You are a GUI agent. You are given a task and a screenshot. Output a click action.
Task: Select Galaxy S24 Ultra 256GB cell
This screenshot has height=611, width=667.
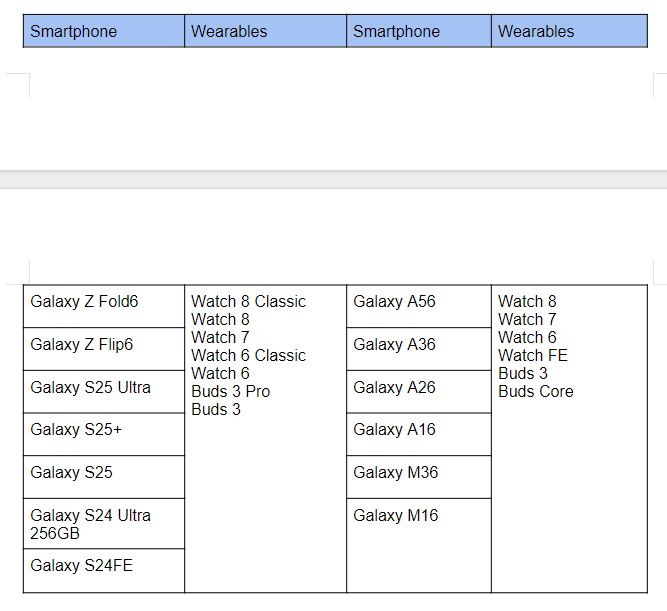click(104, 523)
